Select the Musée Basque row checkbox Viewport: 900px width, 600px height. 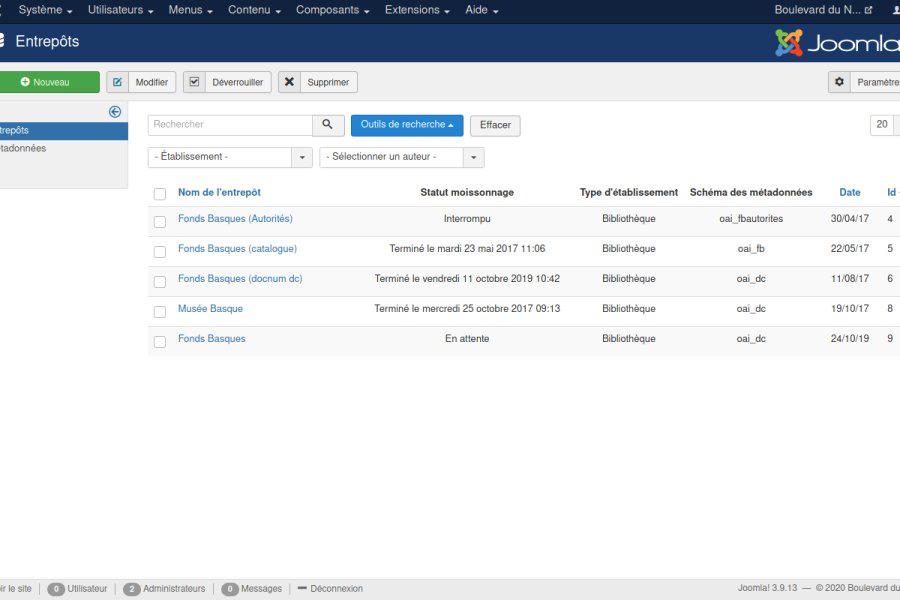pyautogui.click(x=160, y=312)
